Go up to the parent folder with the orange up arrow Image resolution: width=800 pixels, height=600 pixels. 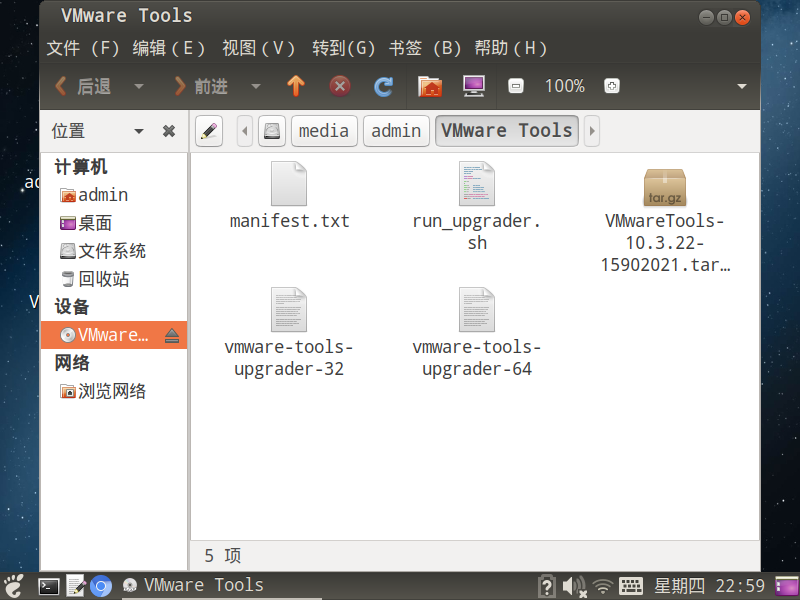[x=296, y=86]
